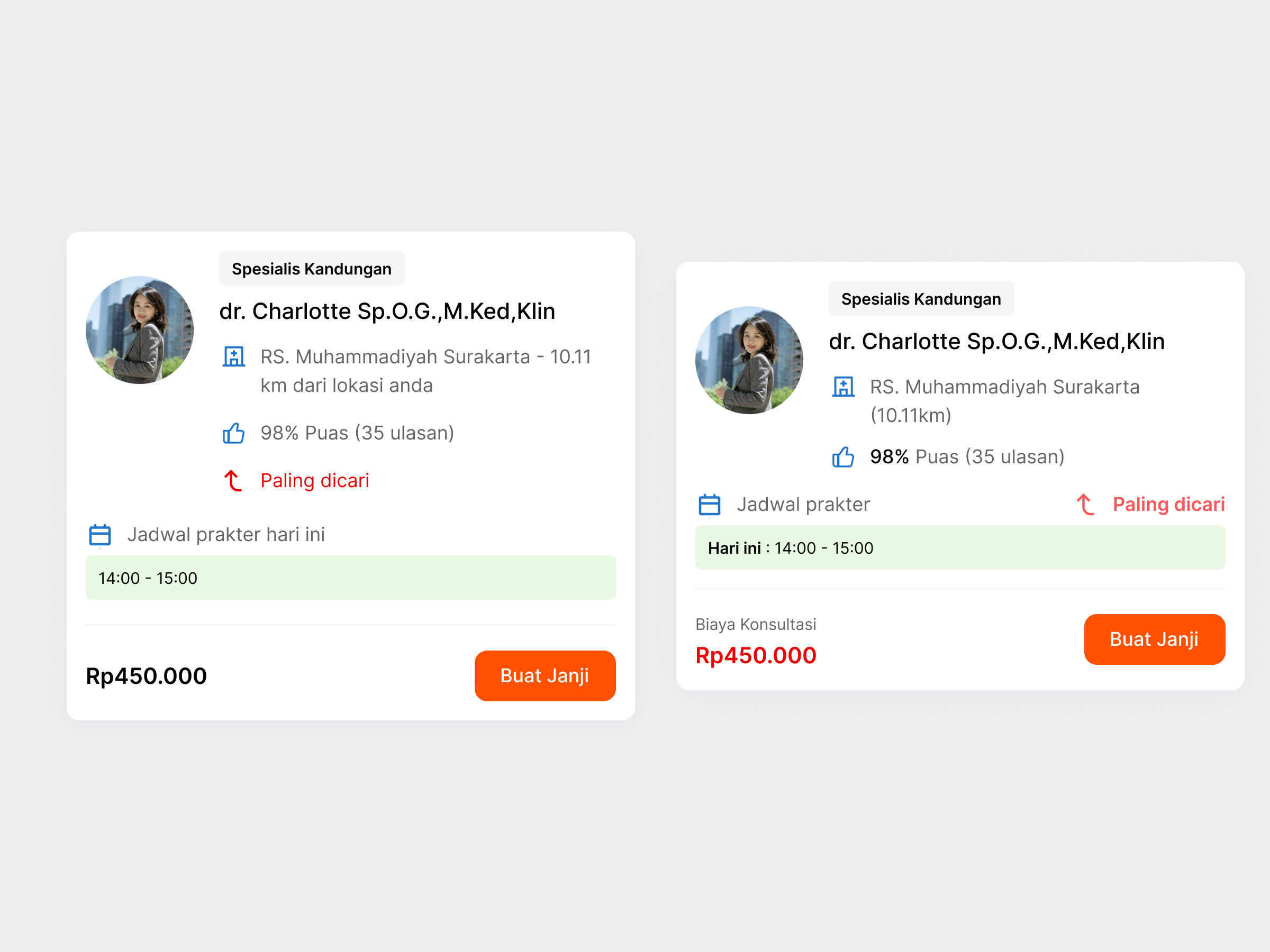The height and width of the screenshot is (952, 1270).
Task: Click red Rp450.000 consultation fee
Action: point(756,656)
